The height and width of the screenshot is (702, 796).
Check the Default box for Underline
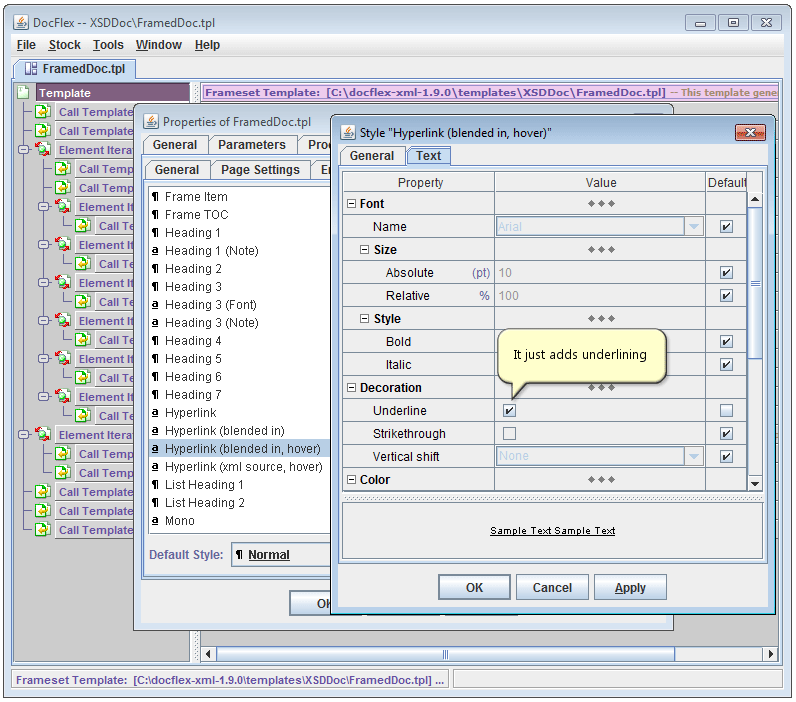tap(726, 411)
